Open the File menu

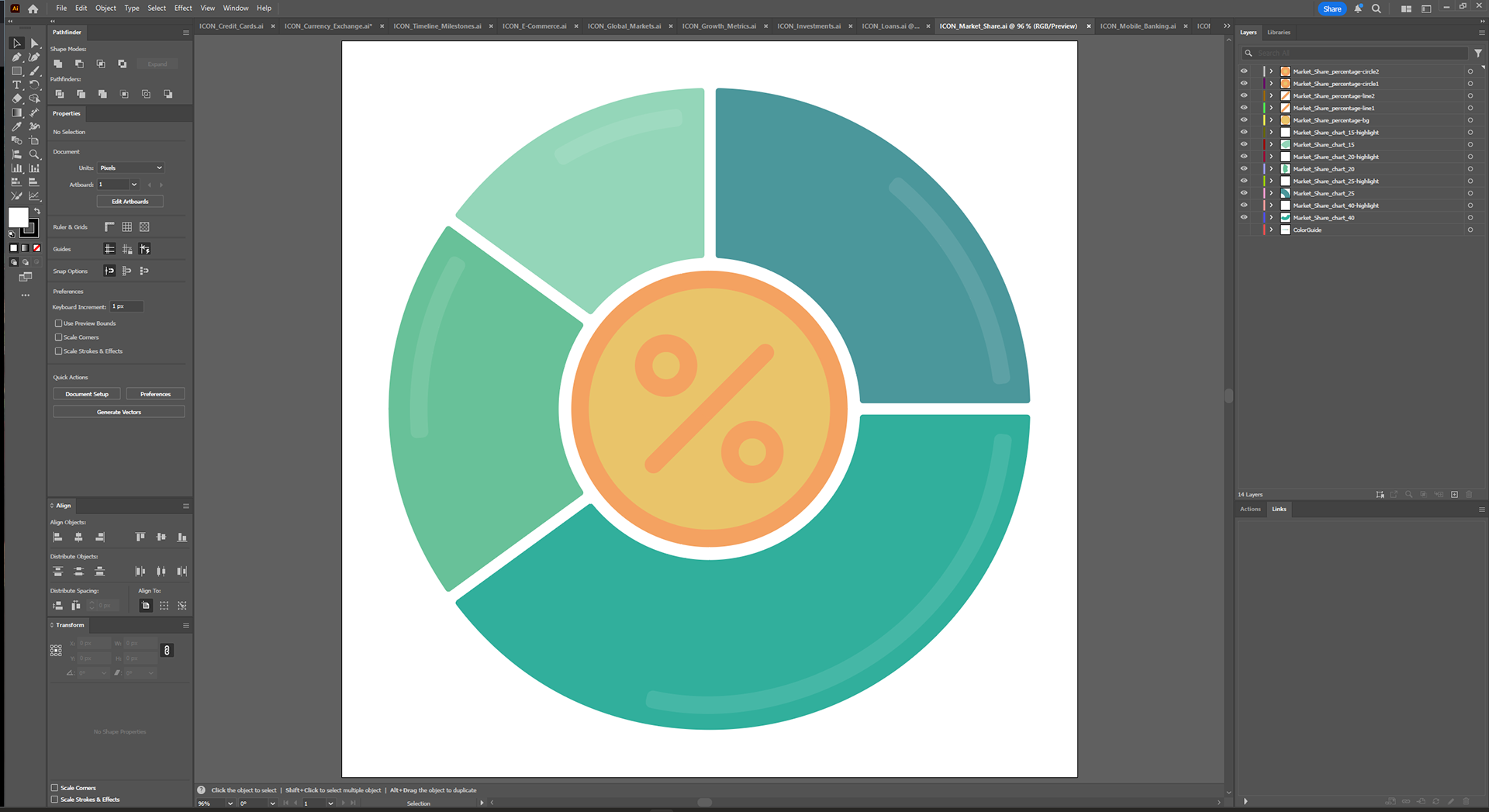pos(61,9)
